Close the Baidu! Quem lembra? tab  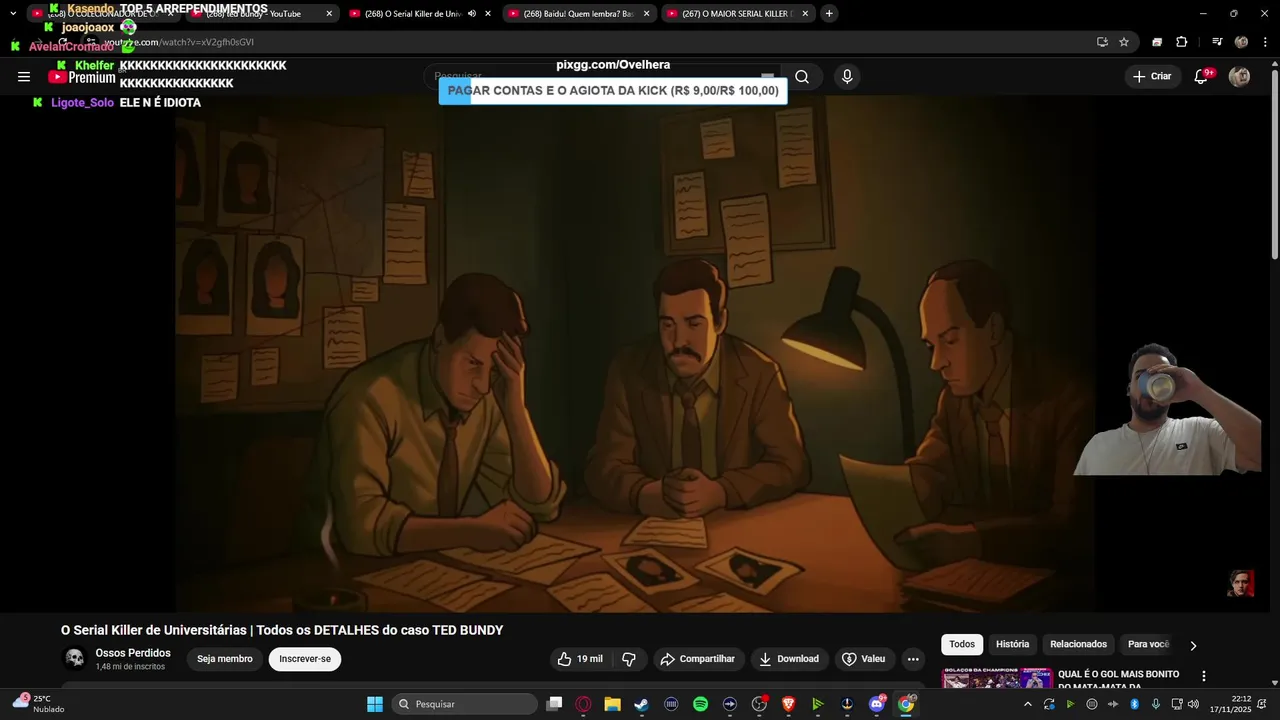646,13
